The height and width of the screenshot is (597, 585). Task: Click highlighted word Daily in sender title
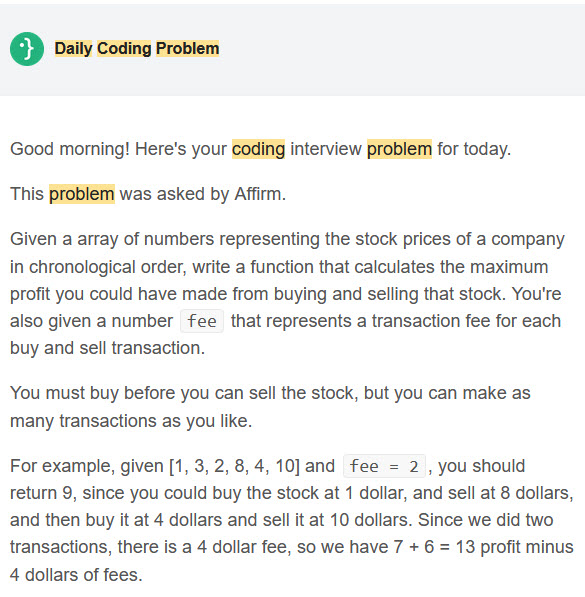74,48
